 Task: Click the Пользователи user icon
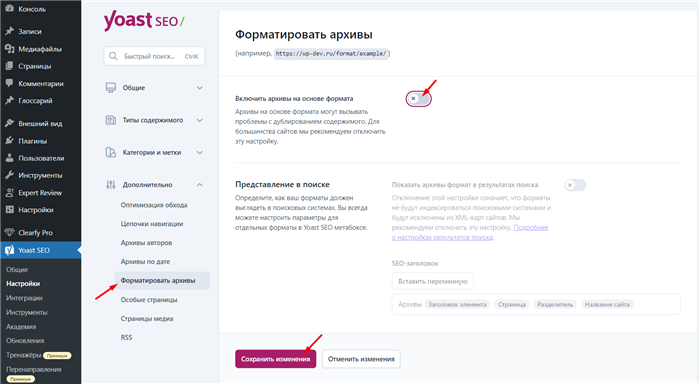point(9,158)
